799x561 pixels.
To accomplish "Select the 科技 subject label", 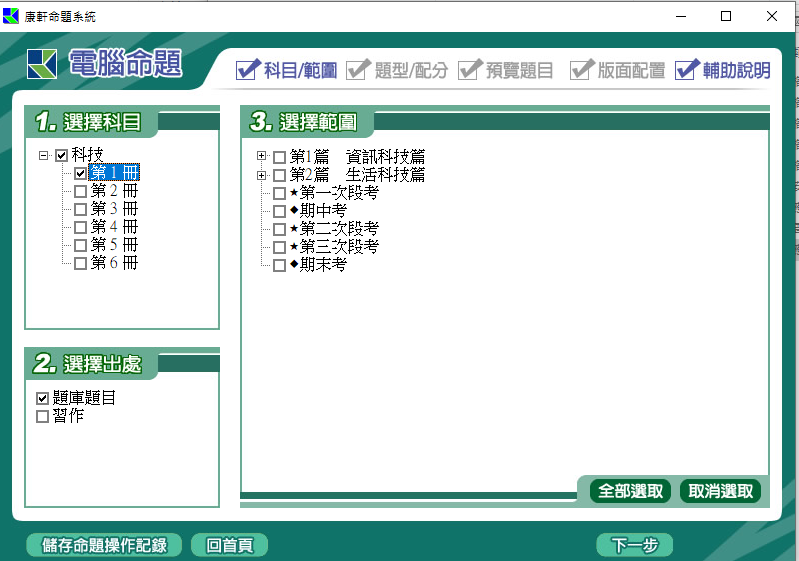I will [x=87, y=154].
